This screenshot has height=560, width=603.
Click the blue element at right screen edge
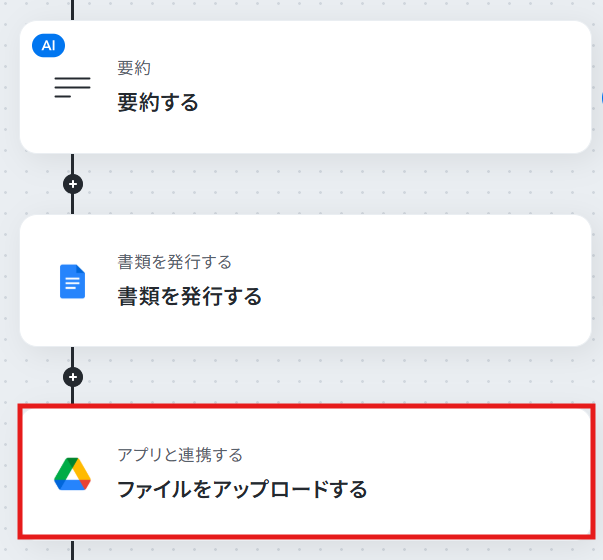(601, 98)
